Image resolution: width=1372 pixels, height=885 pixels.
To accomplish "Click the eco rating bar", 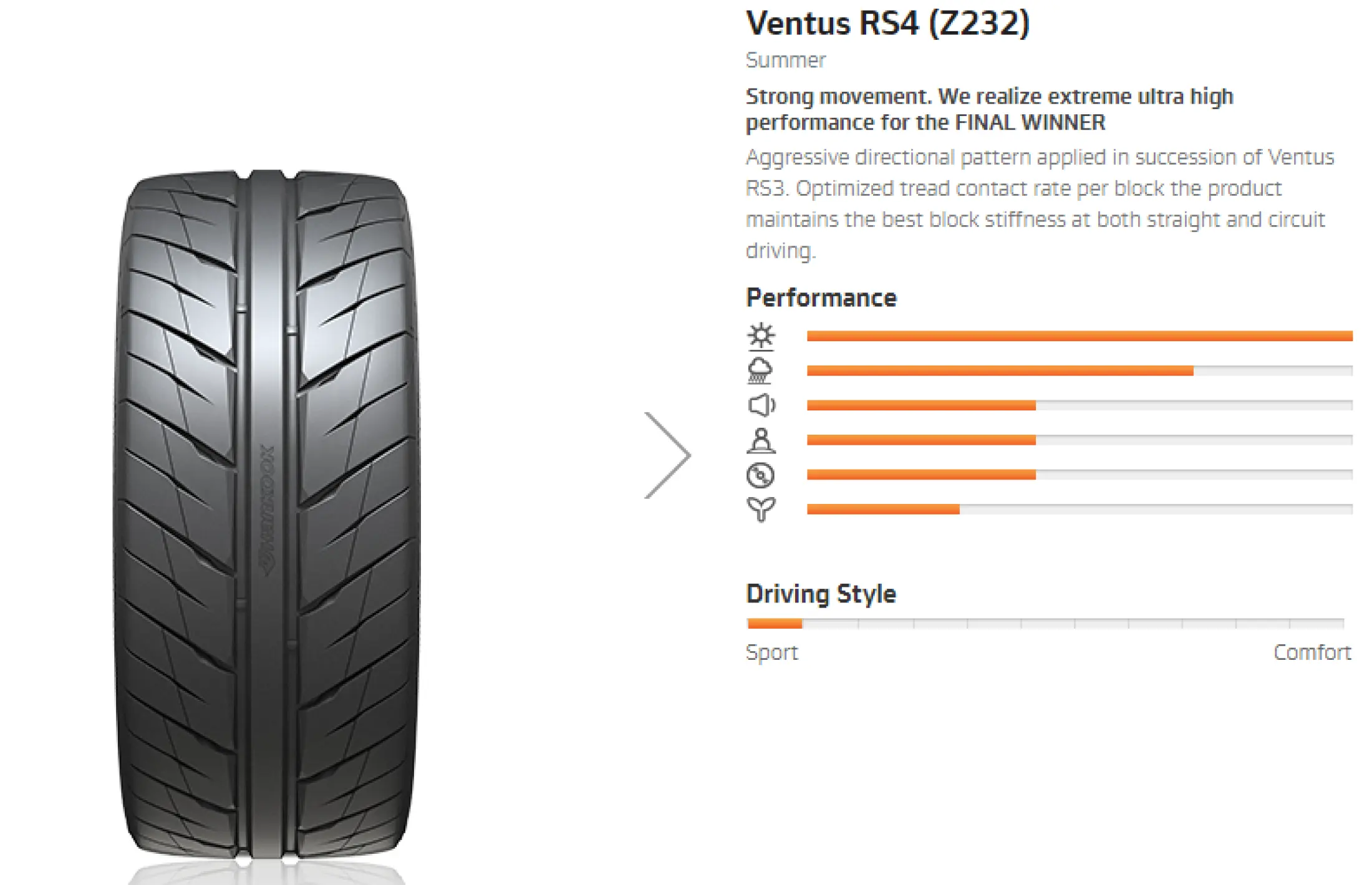I will (x=1080, y=510).
